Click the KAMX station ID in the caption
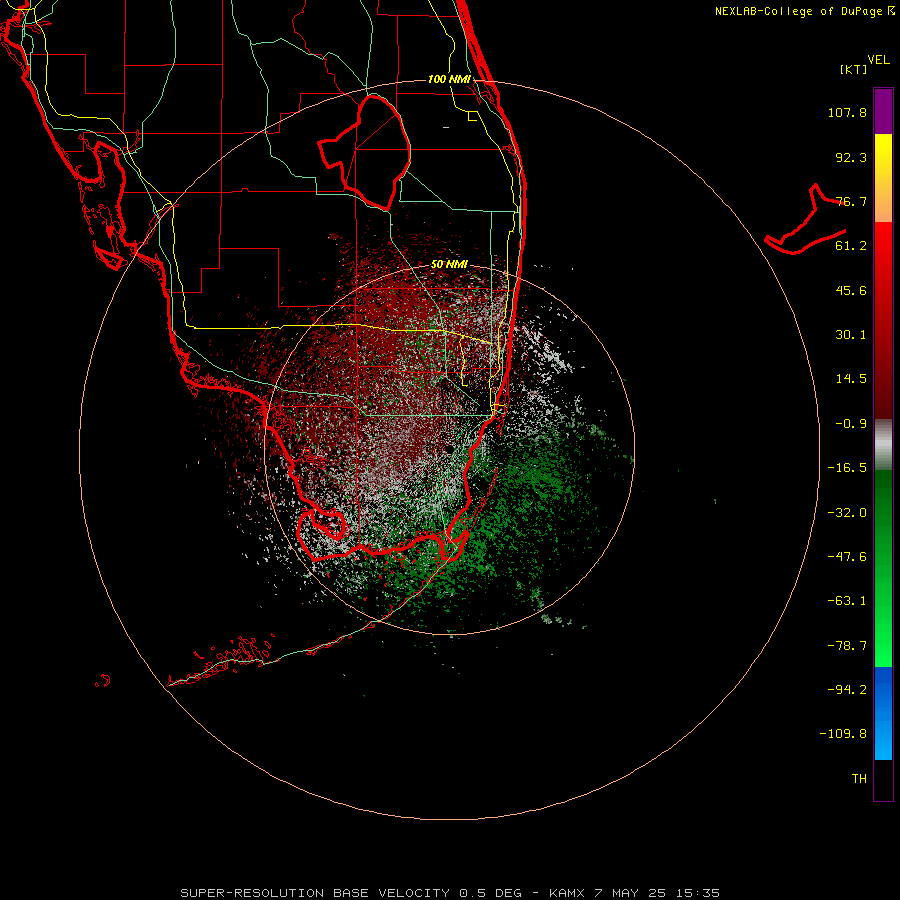Viewport: 900px width, 900px height. pos(567,893)
